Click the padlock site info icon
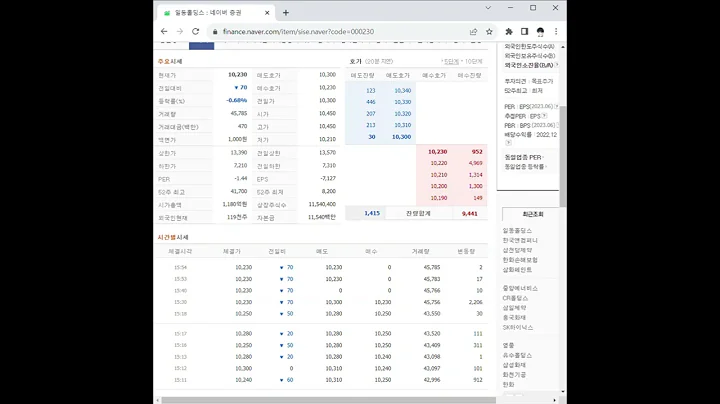Image resolution: width=720 pixels, height=404 pixels. pos(214,32)
